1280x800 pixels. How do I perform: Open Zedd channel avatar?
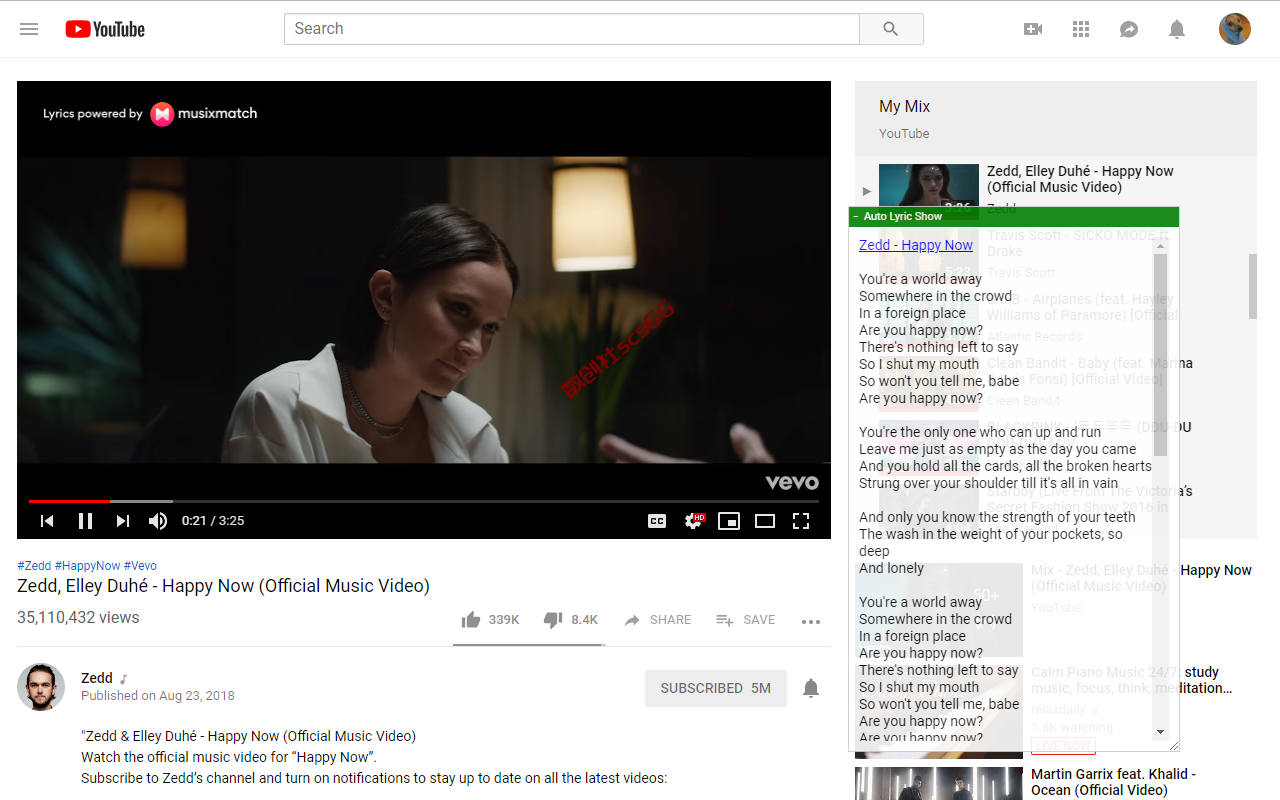(41, 687)
